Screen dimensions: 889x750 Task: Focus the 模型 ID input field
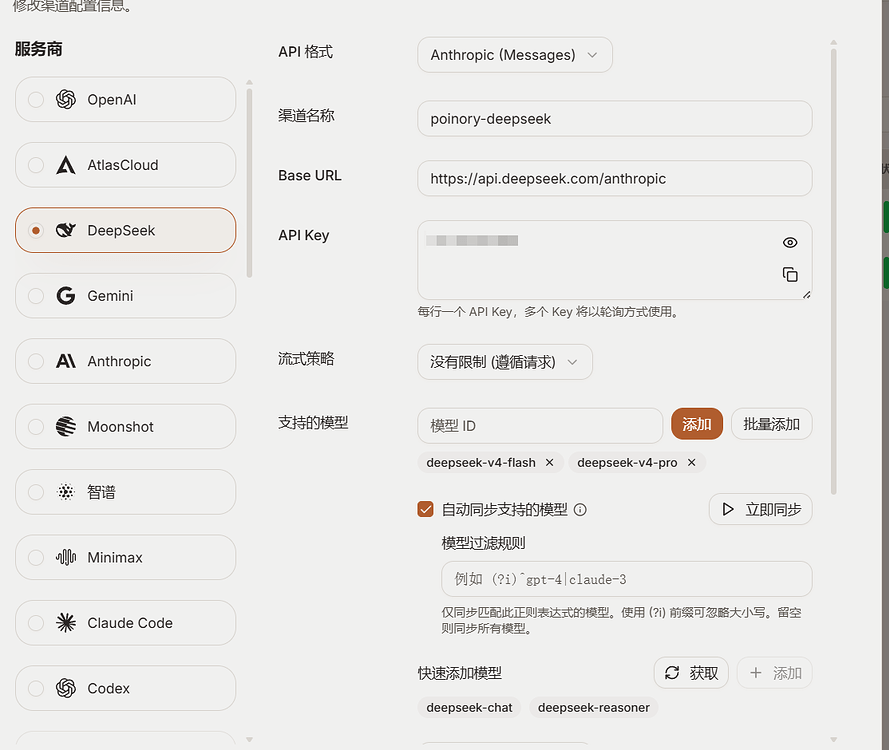pos(540,426)
